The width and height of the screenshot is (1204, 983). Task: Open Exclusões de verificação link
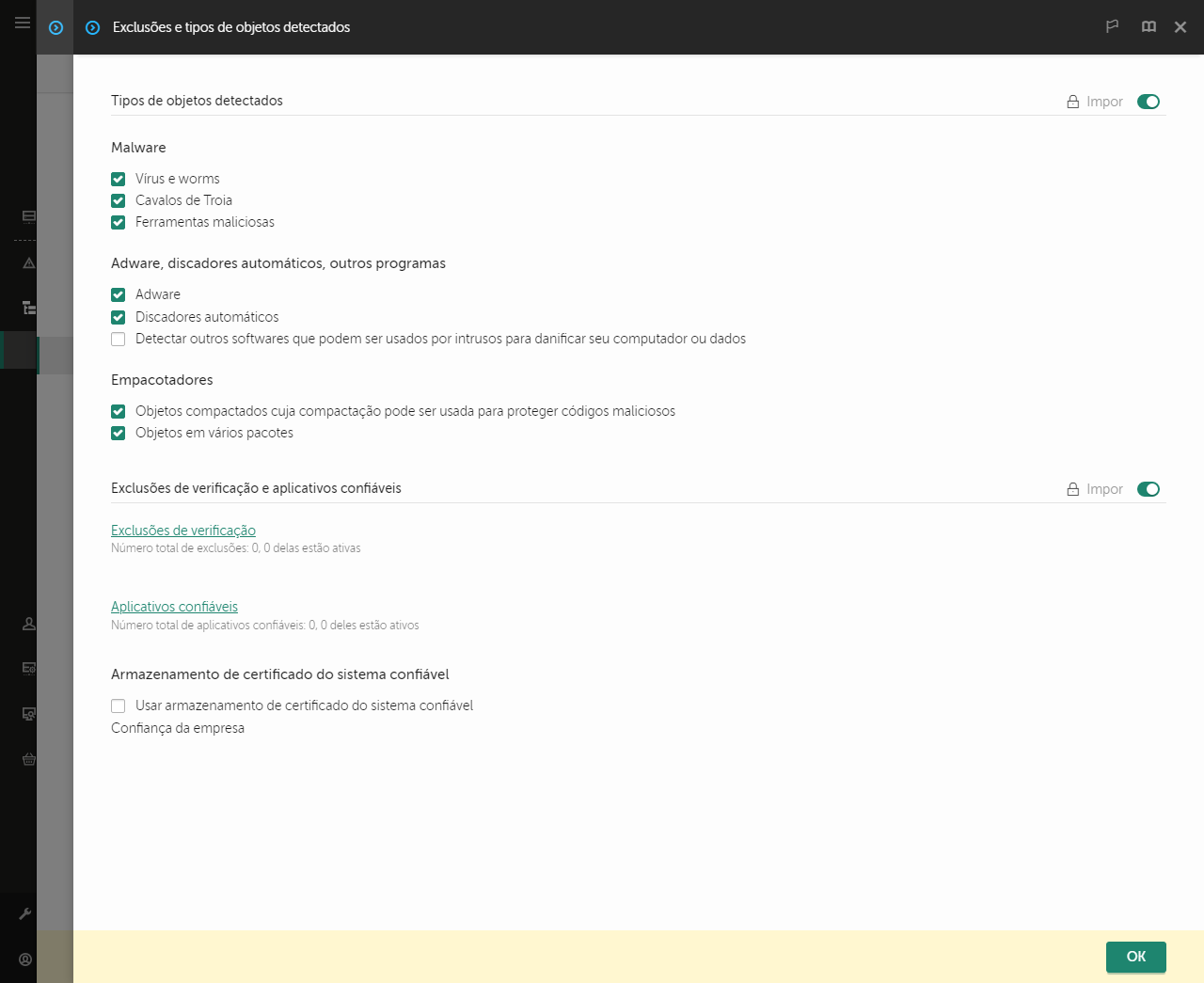tap(183, 530)
